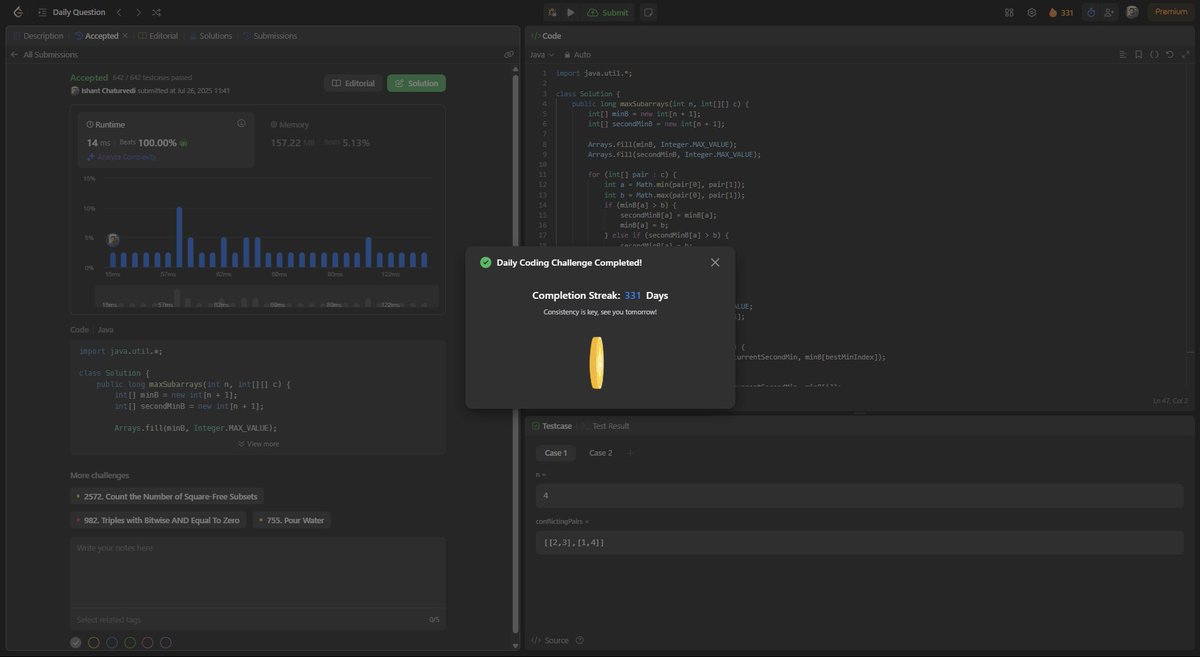Click the conflictingPairs input field

tap(859, 542)
